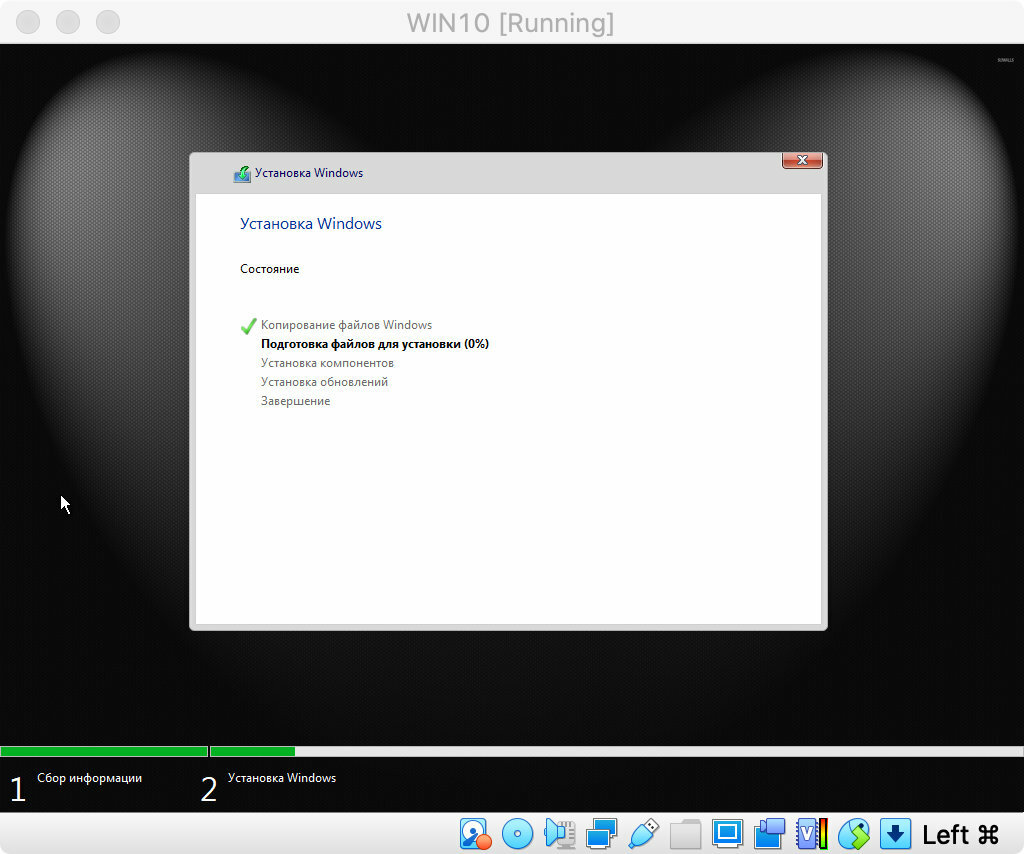This screenshot has width=1024, height=854.
Task: Click the USB devices indicator
Action: click(x=643, y=834)
